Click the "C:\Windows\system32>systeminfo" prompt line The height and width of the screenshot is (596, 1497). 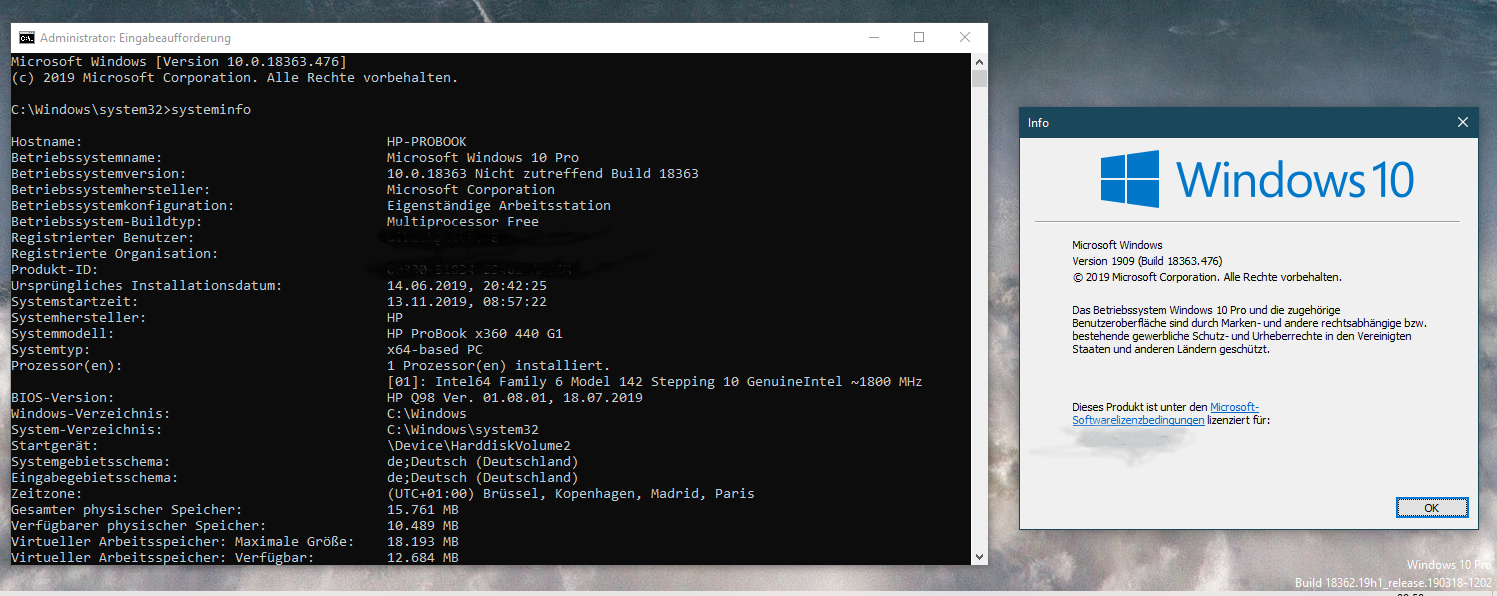[131, 110]
